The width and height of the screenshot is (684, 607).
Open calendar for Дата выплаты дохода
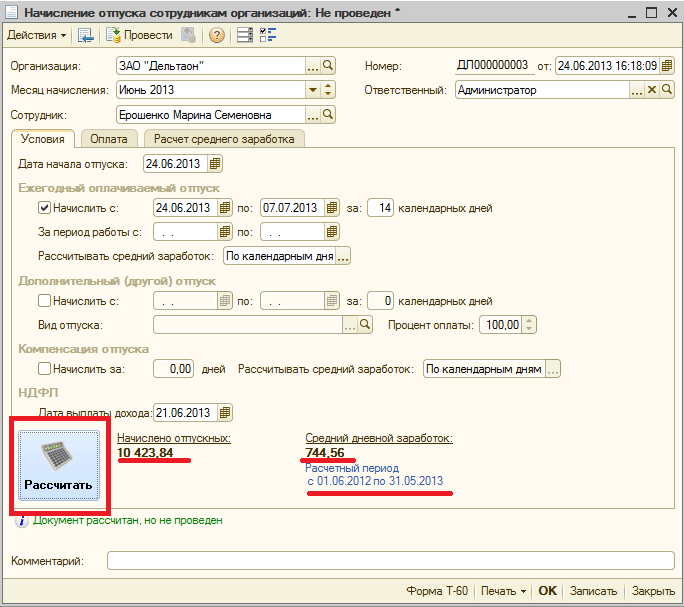click(x=225, y=412)
